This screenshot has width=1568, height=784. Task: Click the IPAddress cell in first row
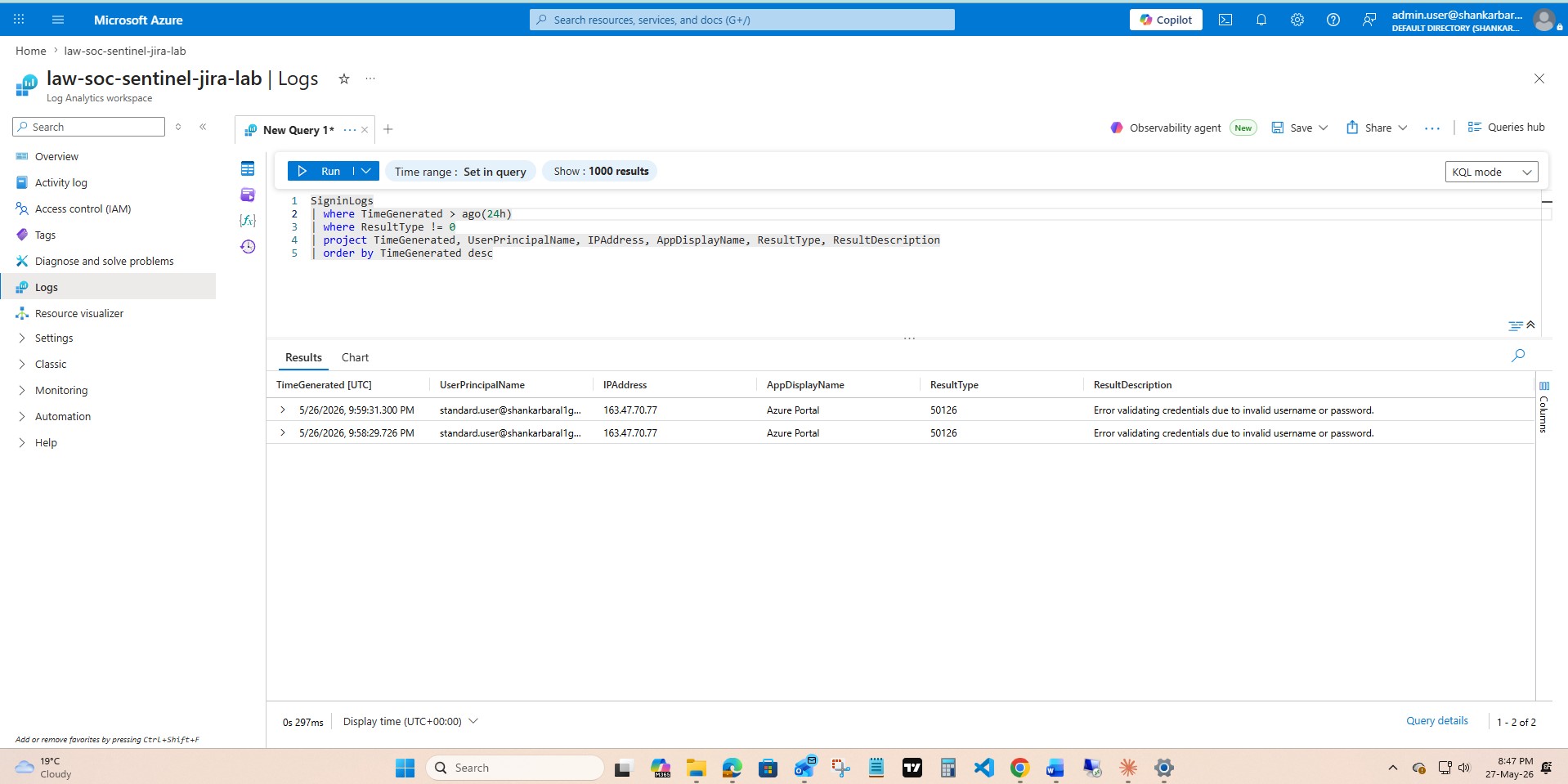(630, 410)
